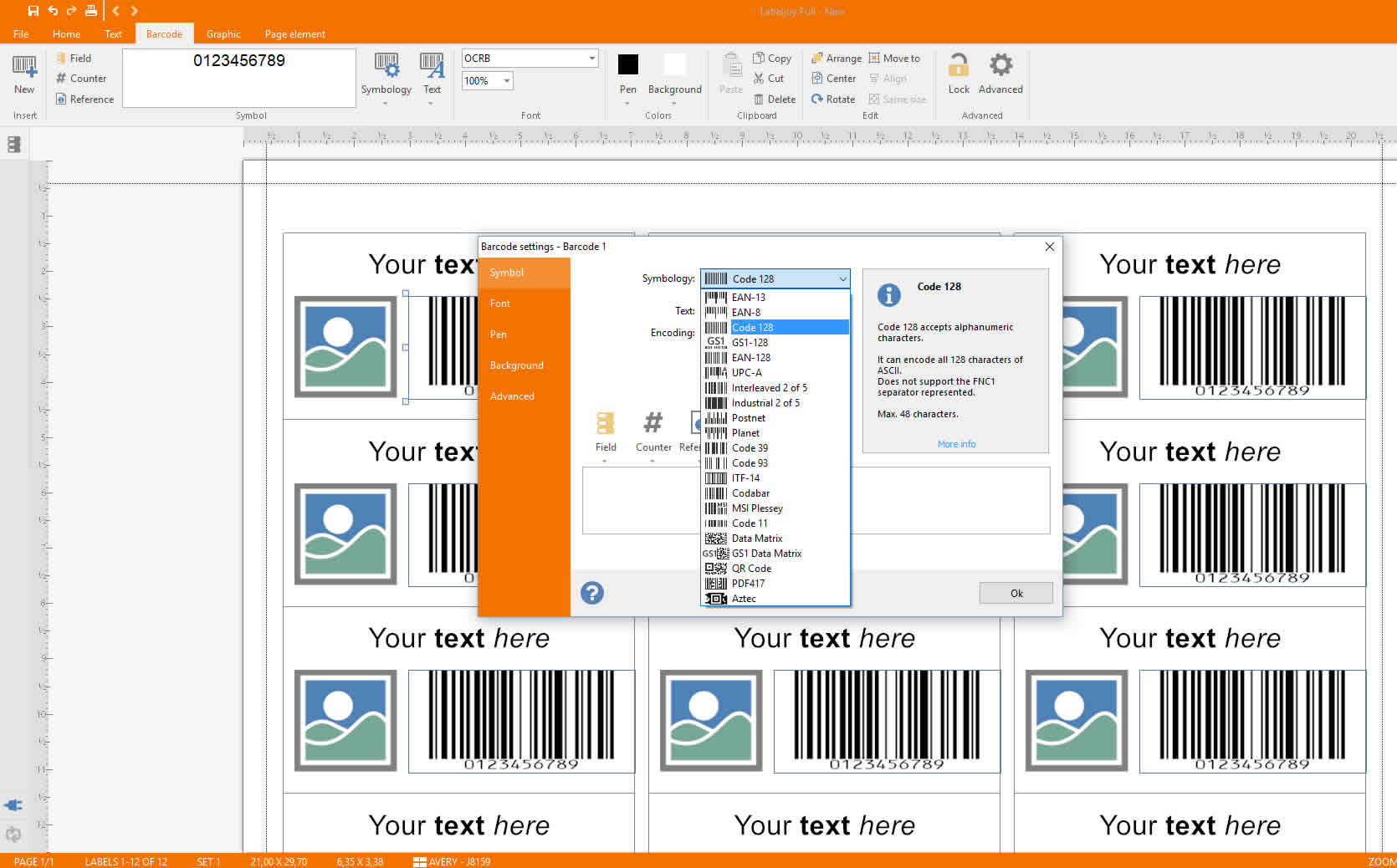Click the Move to command
1397x868 pixels.
[893, 58]
